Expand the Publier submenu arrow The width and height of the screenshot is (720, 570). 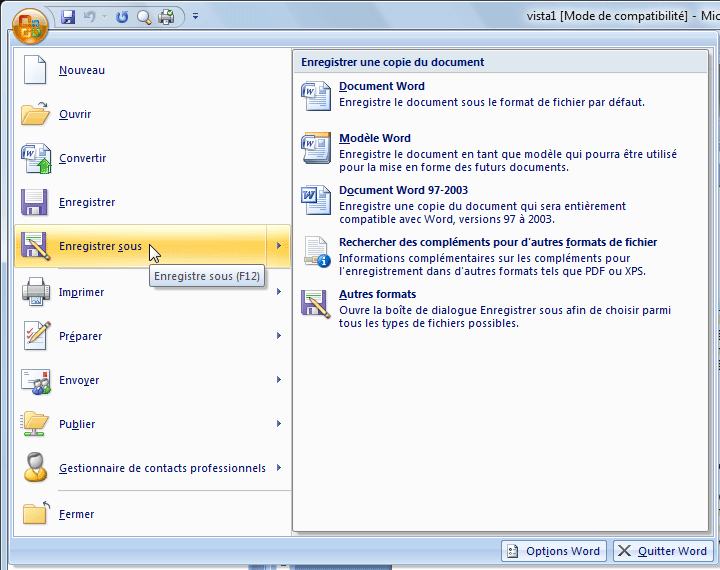coord(279,424)
